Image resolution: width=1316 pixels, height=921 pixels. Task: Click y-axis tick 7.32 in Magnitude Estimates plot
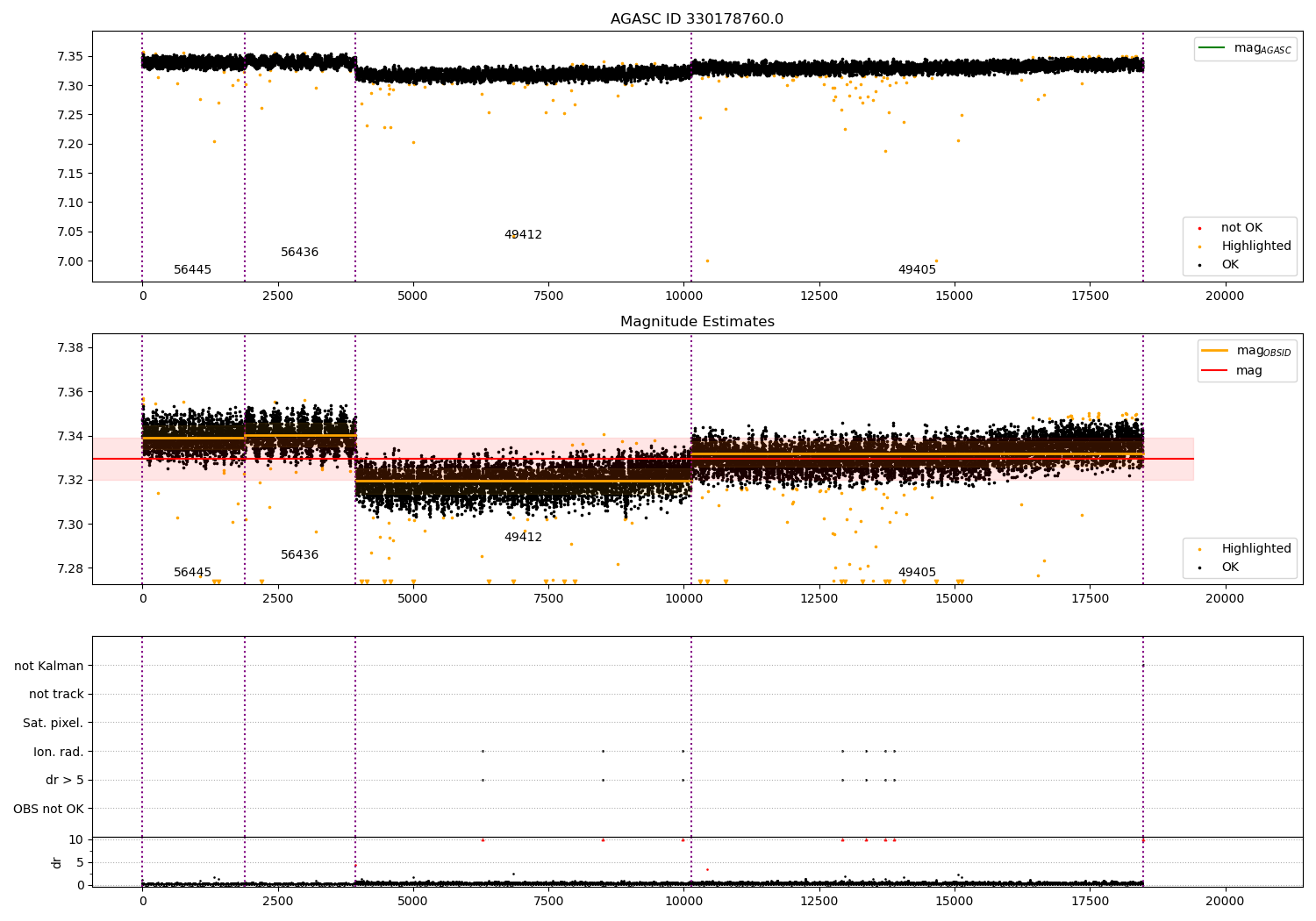click(x=70, y=481)
